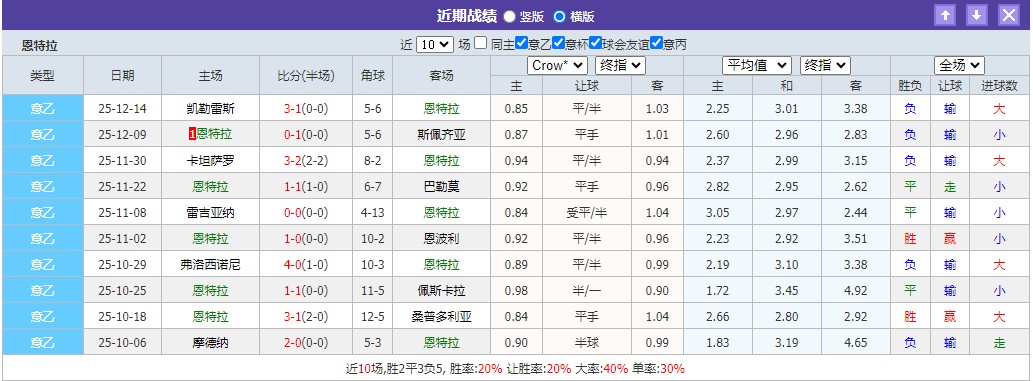Click away team 斯佩齐亚 on 25-12-09

point(441,134)
